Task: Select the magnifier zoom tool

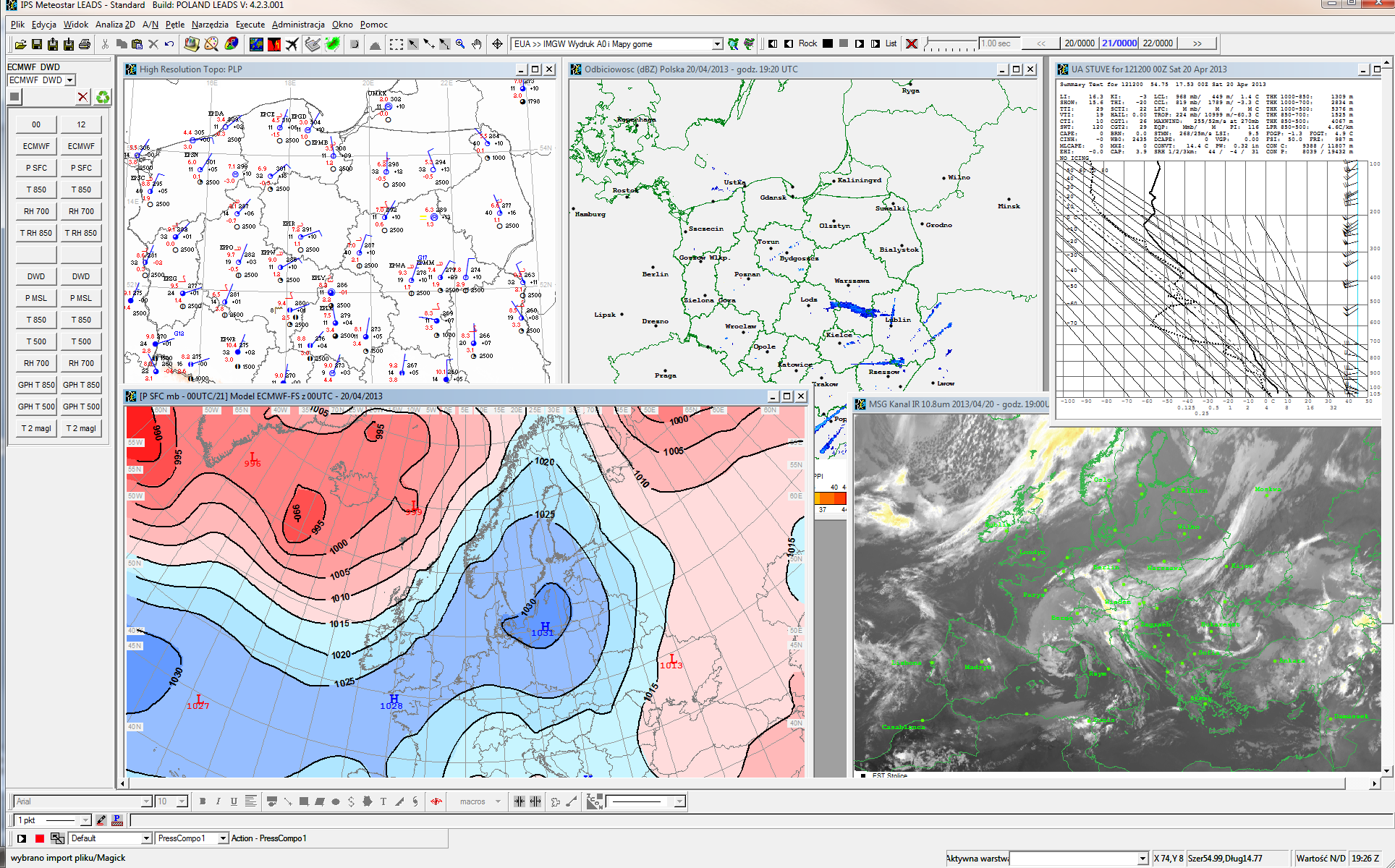Action: 460,44
